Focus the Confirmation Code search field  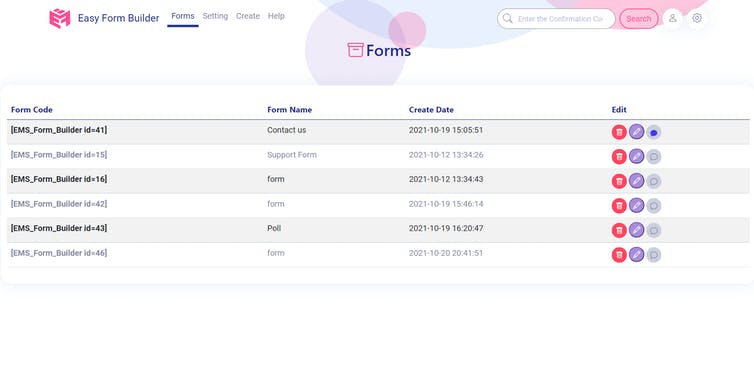pos(556,19)
